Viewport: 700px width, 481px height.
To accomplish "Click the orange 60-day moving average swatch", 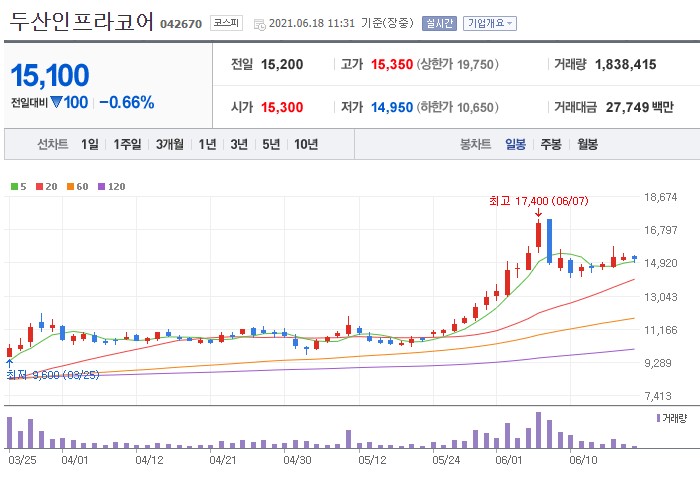I will [70, 187].
